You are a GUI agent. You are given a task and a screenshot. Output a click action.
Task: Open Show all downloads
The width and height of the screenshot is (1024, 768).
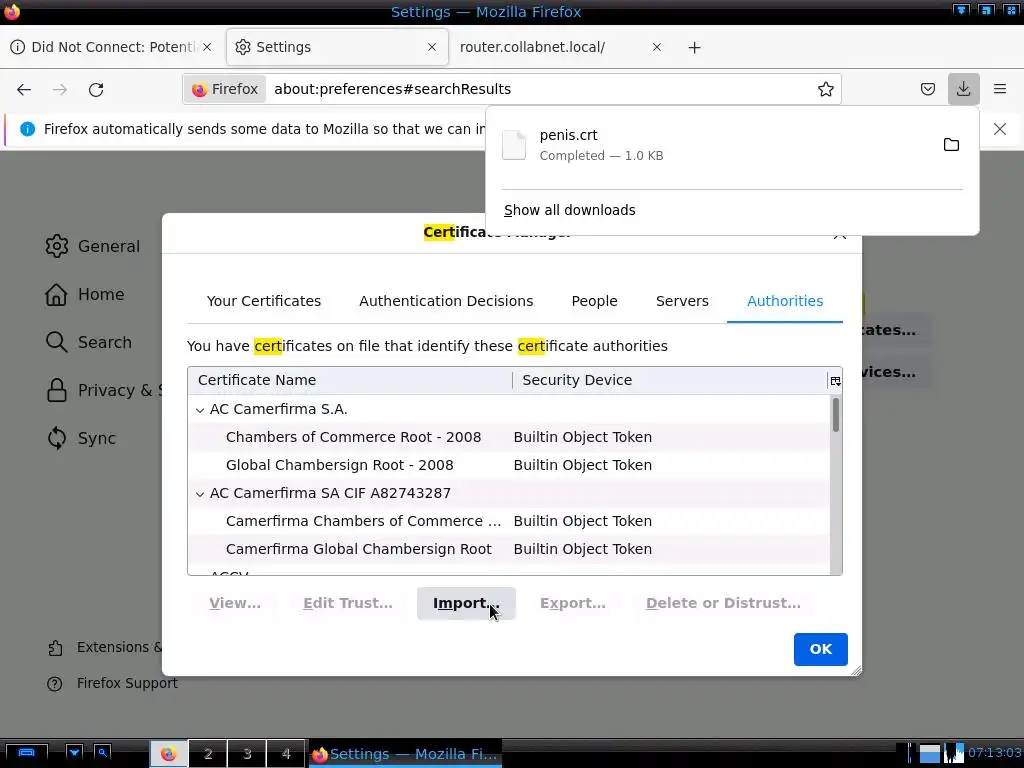pyautogui.click(x=569, y=210)
